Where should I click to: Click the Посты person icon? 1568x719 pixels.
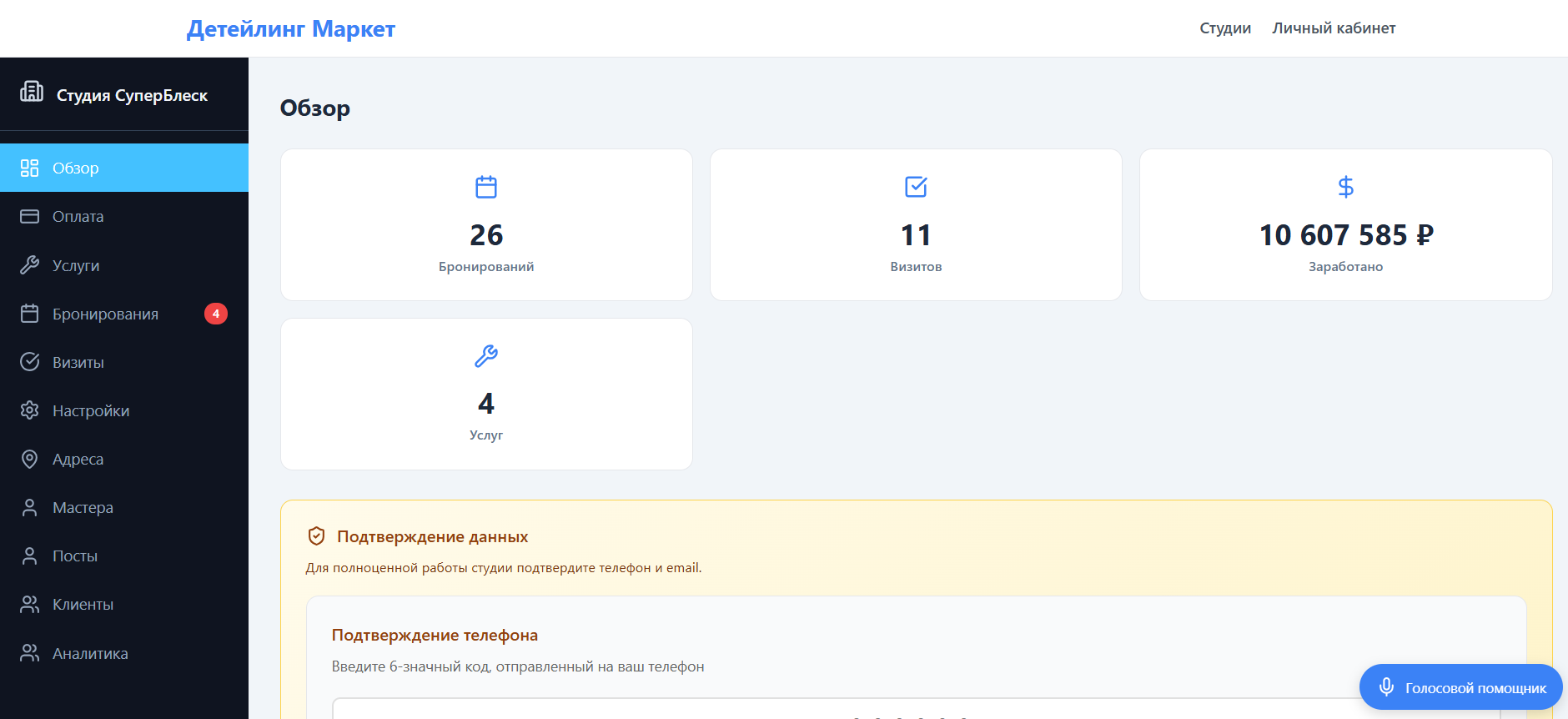click(x=30, y=556)
